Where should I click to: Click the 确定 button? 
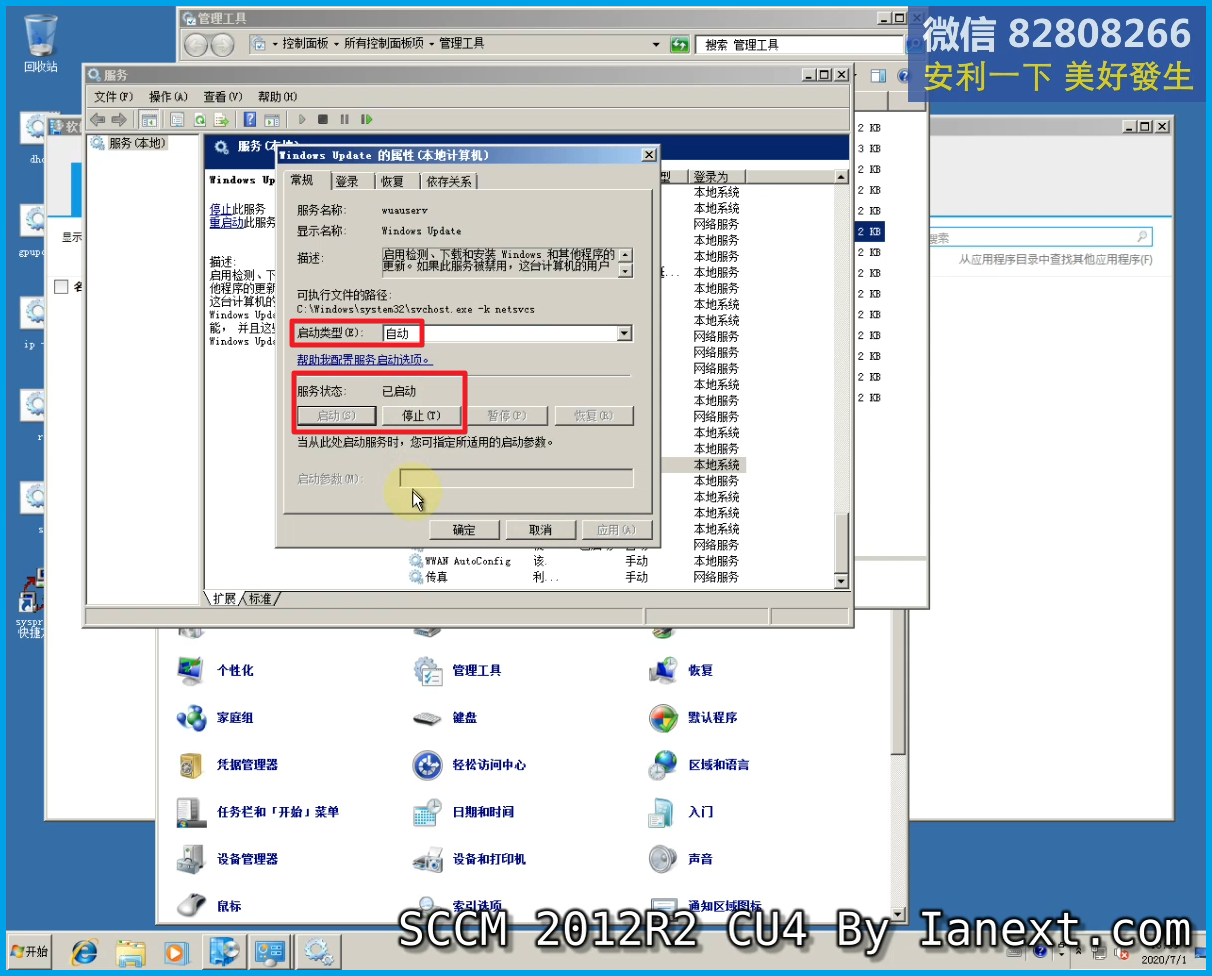point(464,530)
